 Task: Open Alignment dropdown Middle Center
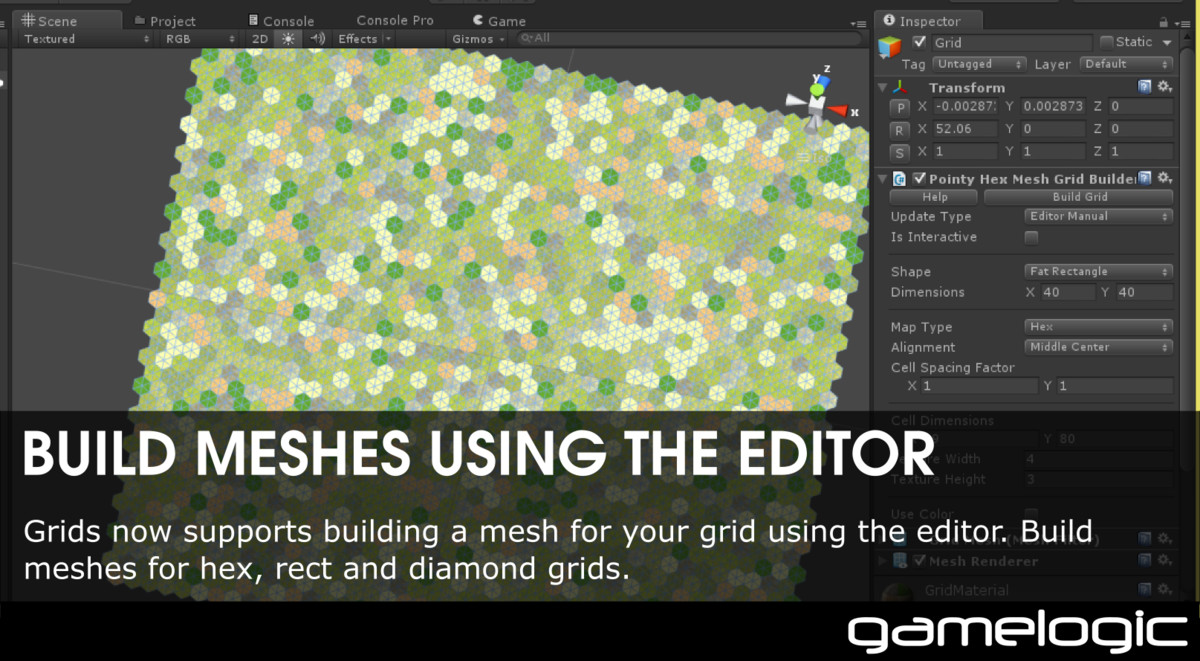[1099, 347]
